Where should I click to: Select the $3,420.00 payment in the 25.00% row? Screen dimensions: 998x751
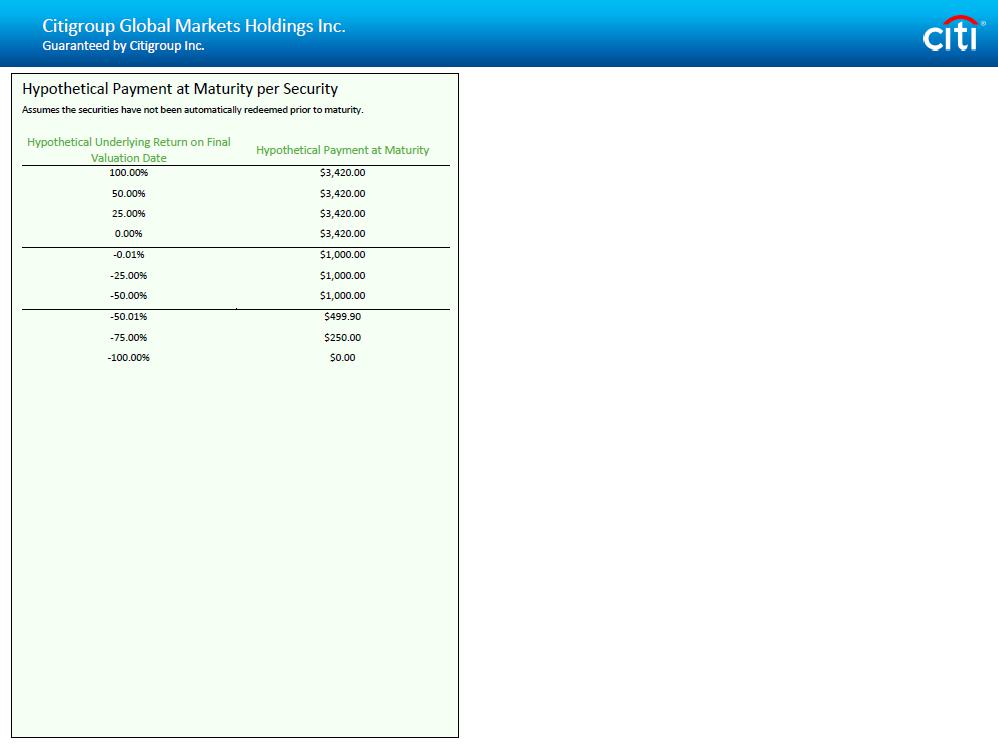click(342, 214)
